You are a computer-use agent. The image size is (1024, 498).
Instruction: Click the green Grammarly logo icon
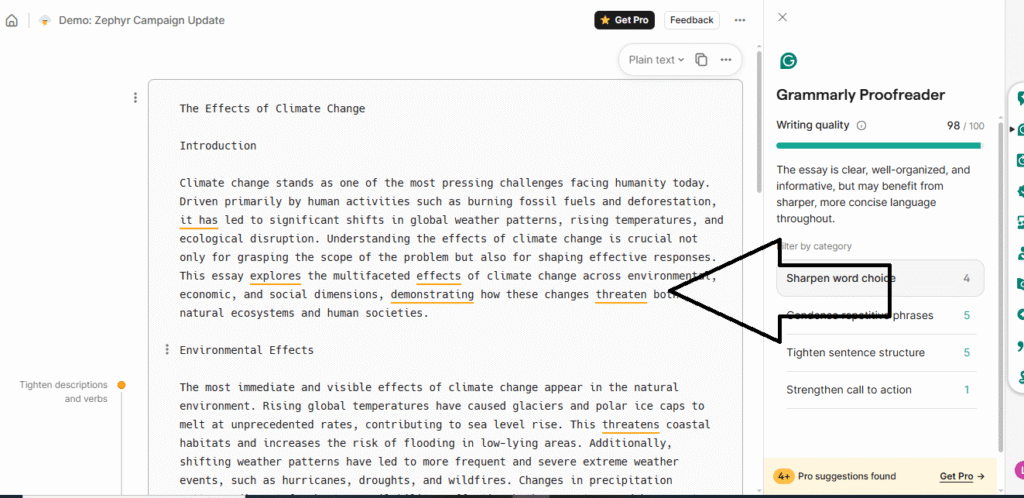pyautogui.click(x=788, y=61)
